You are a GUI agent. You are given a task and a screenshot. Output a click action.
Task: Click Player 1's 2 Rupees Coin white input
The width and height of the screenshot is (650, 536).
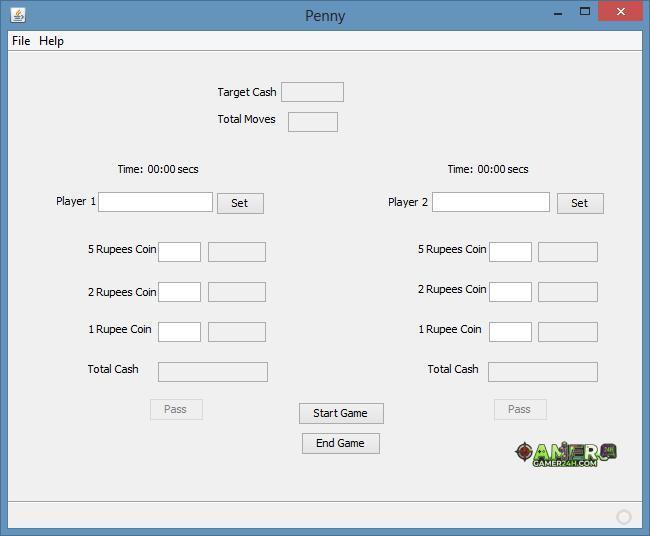pos(179,292)
